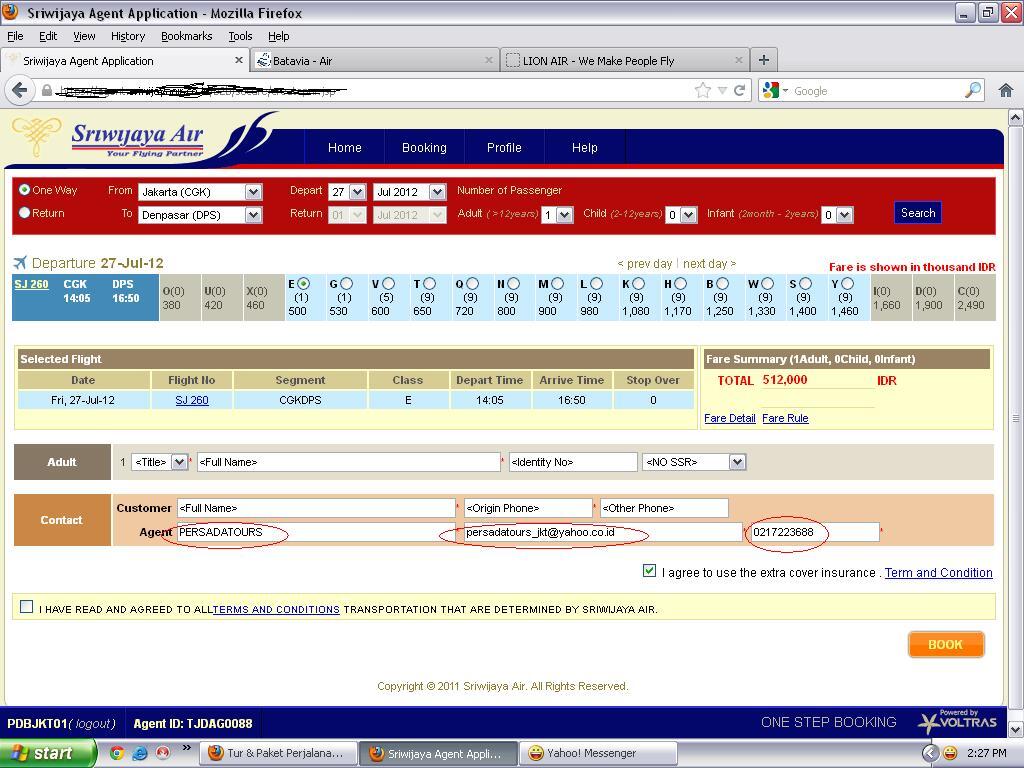The image size is (1024, 768).
Task: Select fare class G radio 530
Action: tap(347, 283)
